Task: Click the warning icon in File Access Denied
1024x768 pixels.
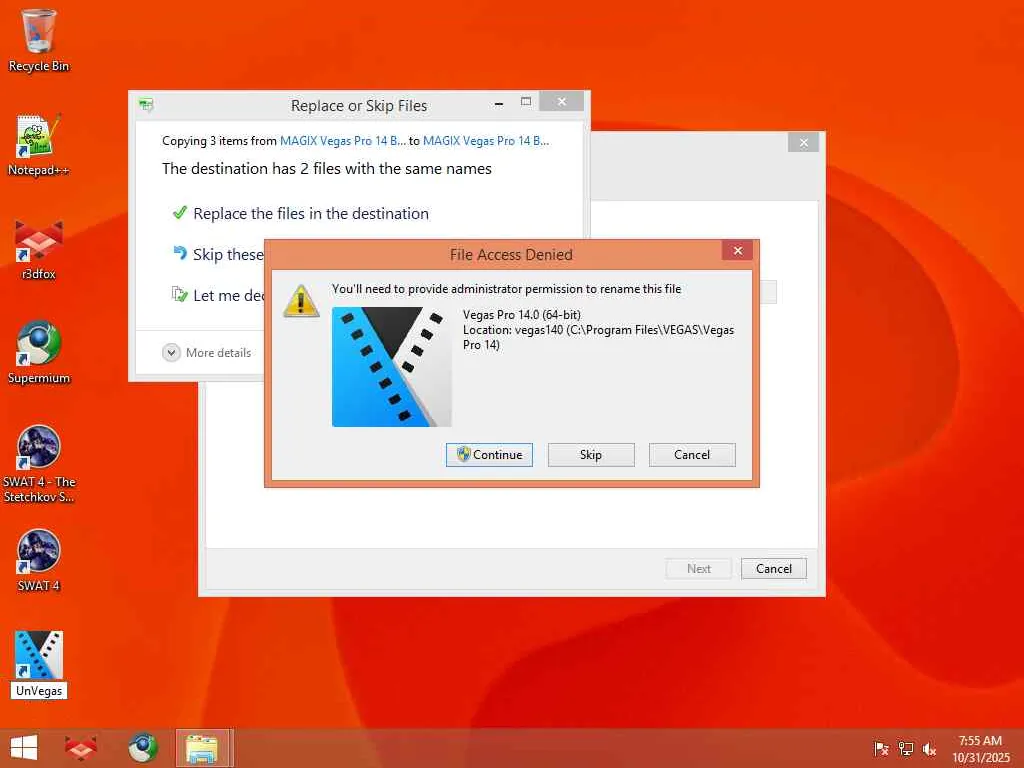Action: 301,301
